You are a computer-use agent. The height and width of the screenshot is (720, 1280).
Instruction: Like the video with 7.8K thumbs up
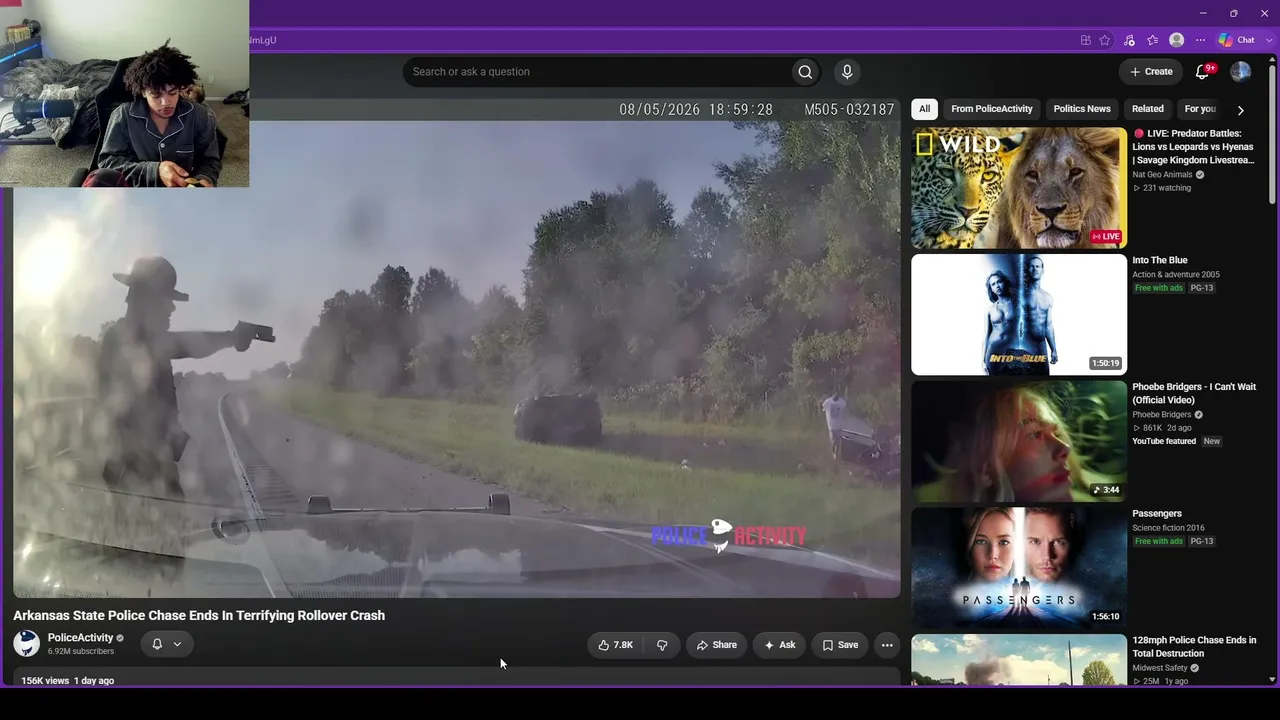(x=616, y=645)
